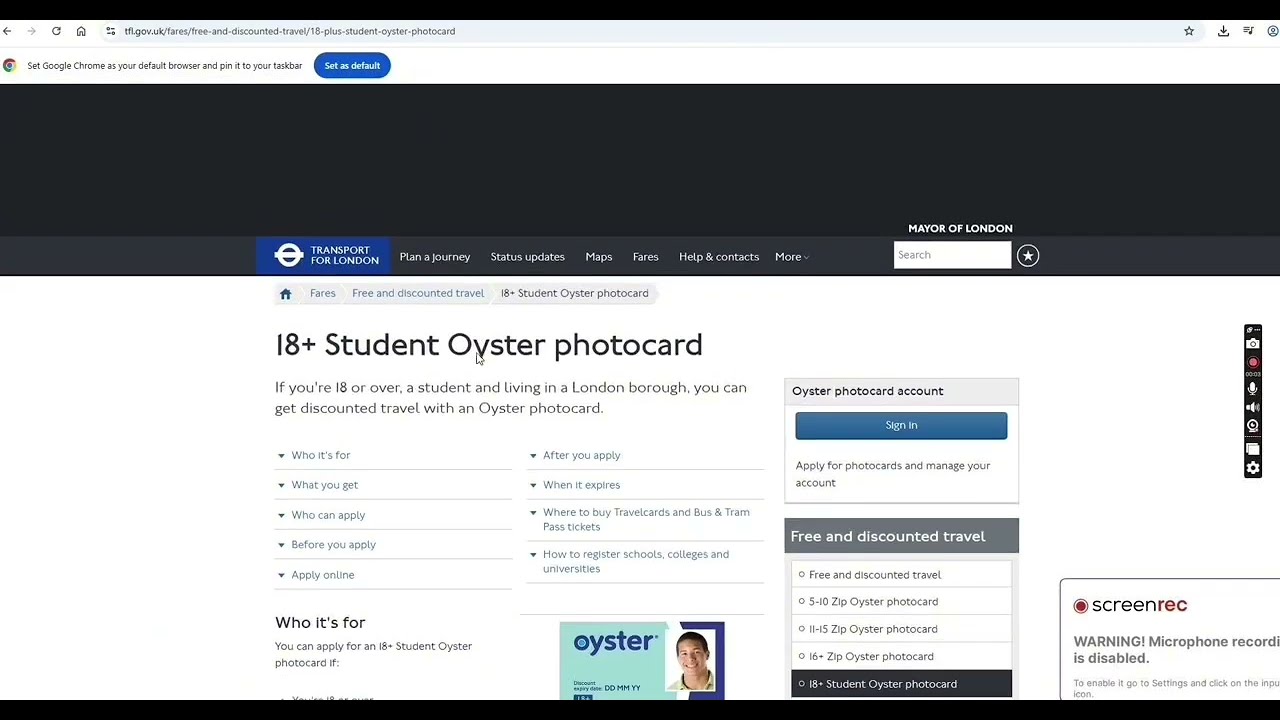Click the TfL favourites star icon
Image resolution: width=1280 pixels, height=720 pixels.
[1028, 256]
